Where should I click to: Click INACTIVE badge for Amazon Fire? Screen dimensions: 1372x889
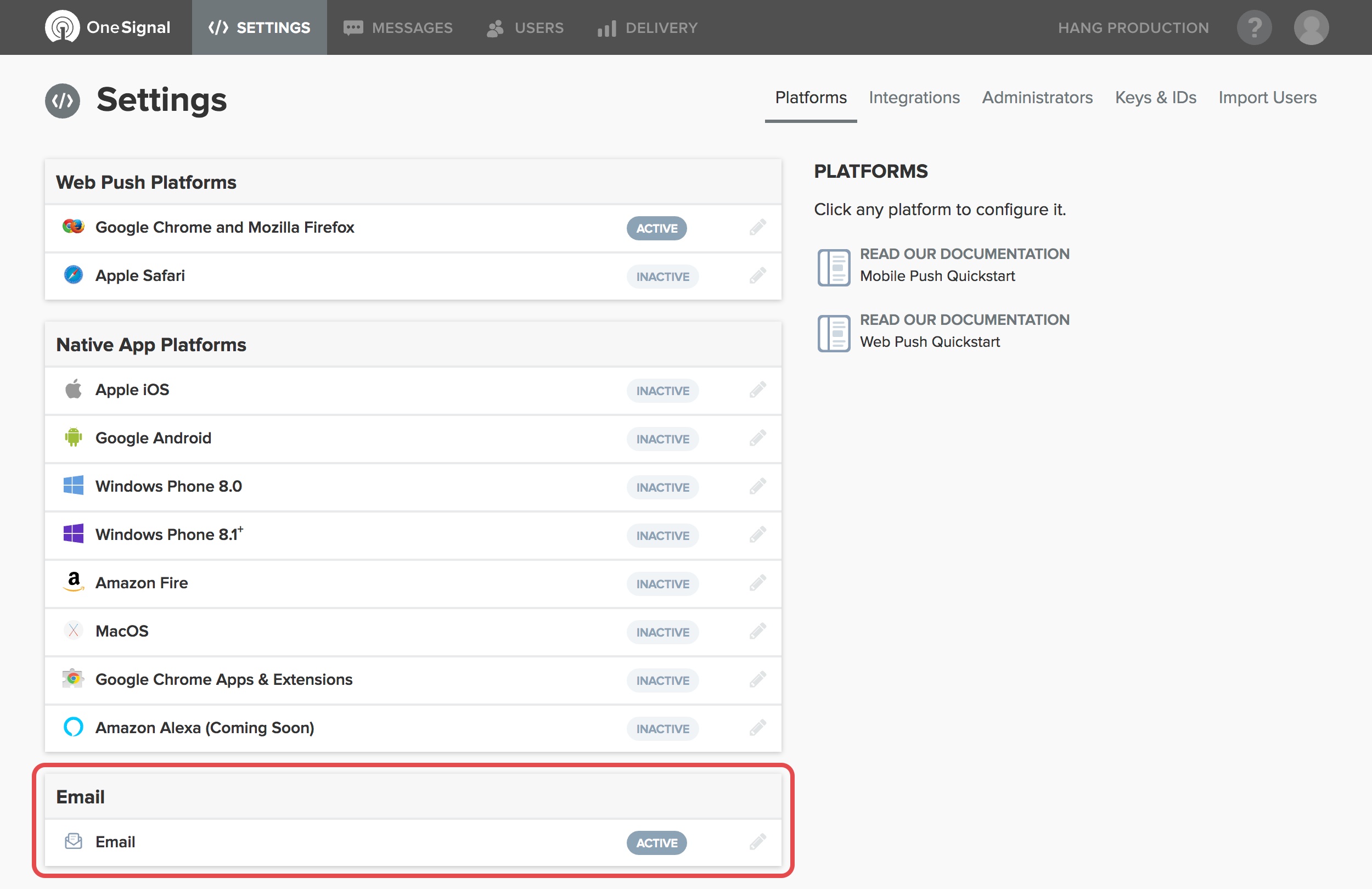[662, 584]
